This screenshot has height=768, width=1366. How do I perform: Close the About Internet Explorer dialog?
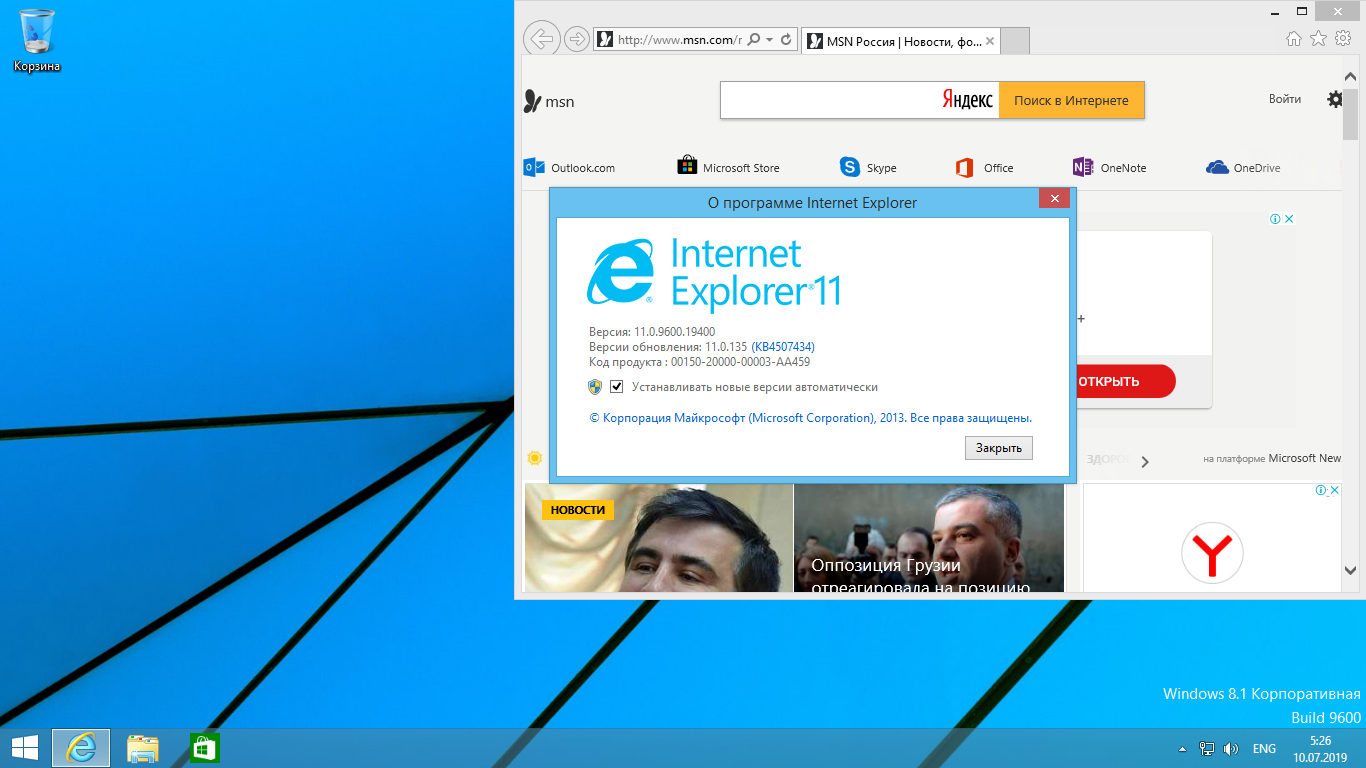point(1054,198)
